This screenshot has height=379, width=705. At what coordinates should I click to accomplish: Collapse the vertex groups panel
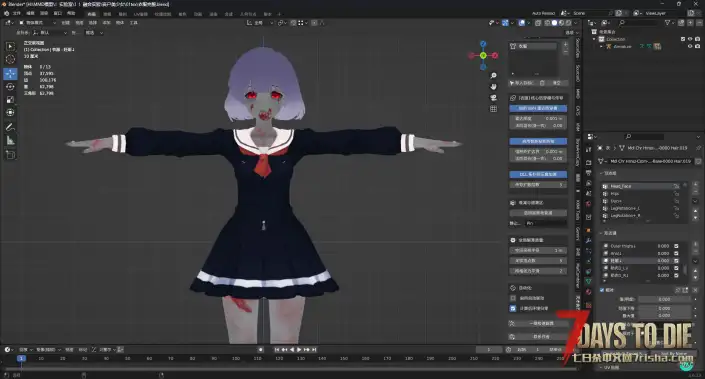click(x=602, y=173)
